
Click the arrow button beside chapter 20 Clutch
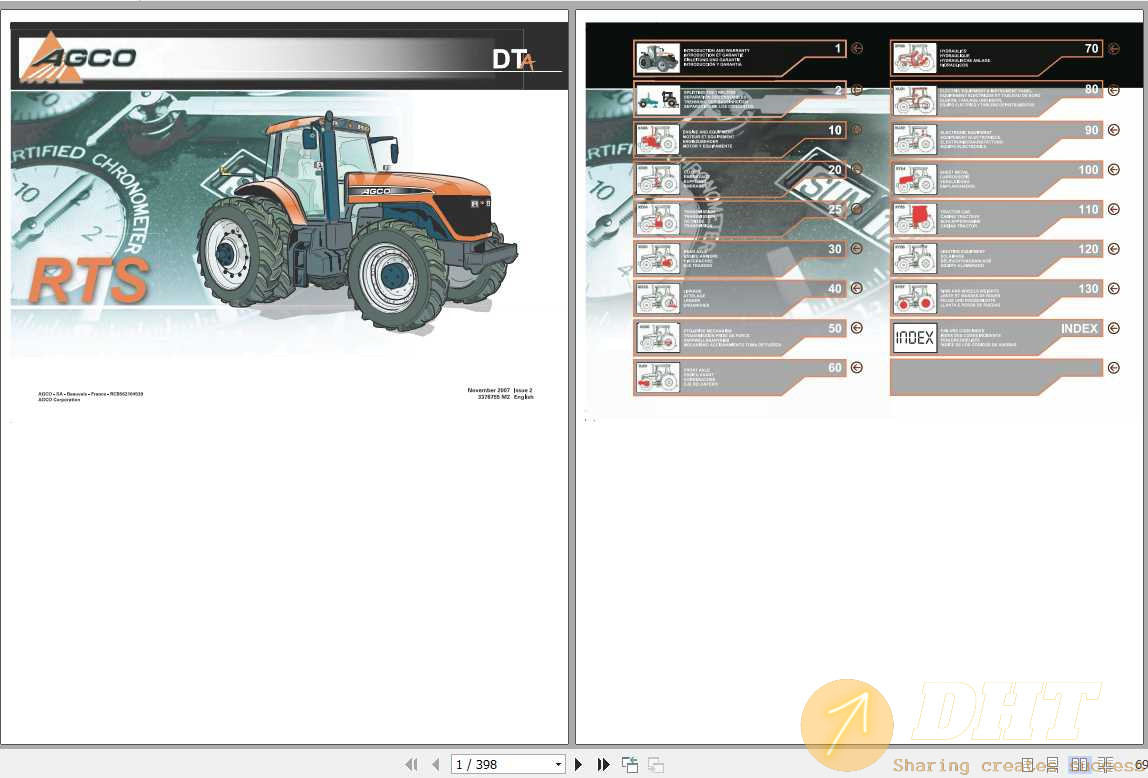click(x=856, y=170)
